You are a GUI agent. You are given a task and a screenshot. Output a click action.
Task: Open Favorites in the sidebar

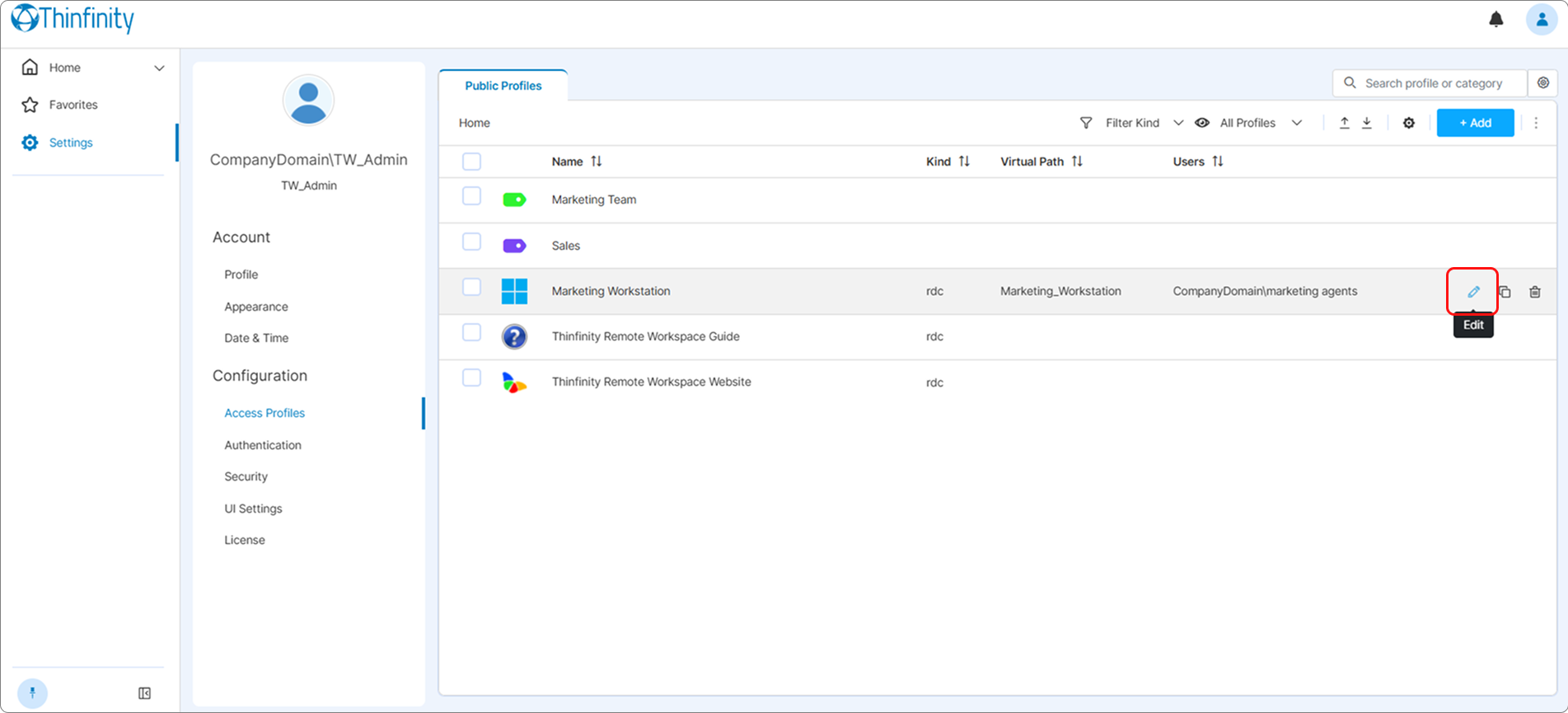pos(73,105)
